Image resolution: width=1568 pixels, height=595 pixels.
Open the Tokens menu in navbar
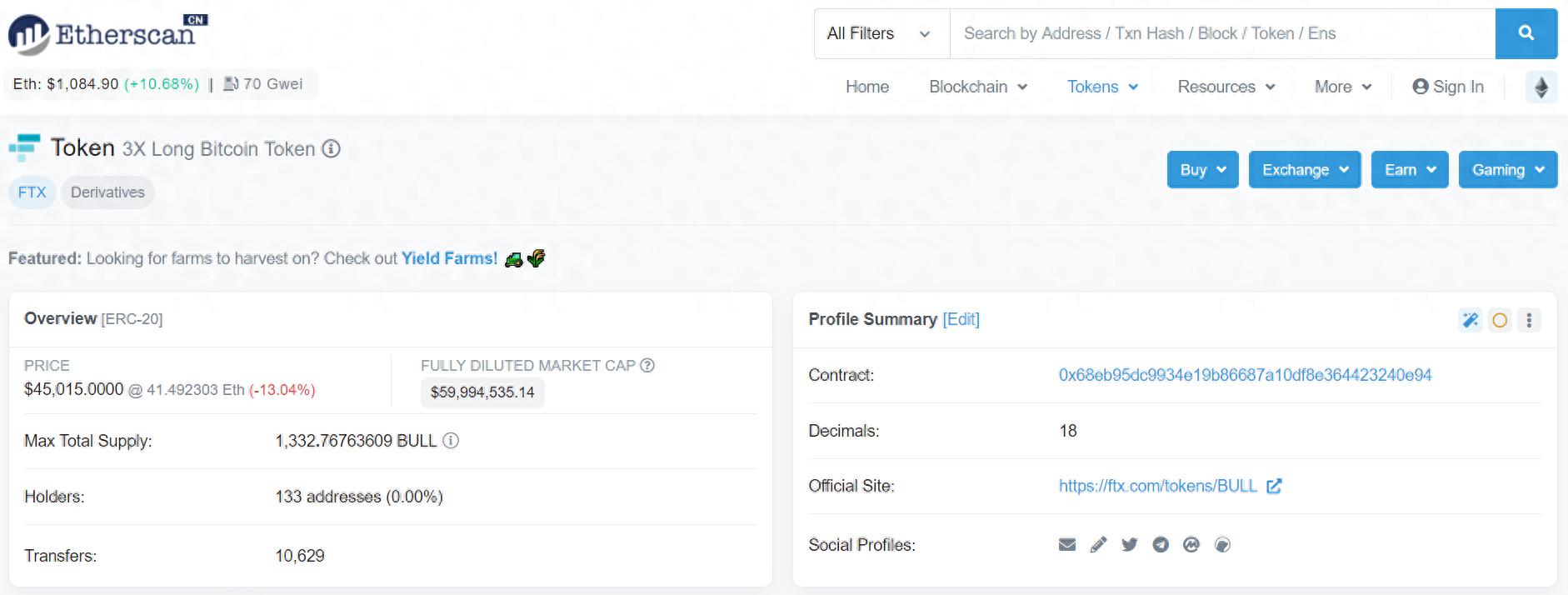coord(1101,87)
